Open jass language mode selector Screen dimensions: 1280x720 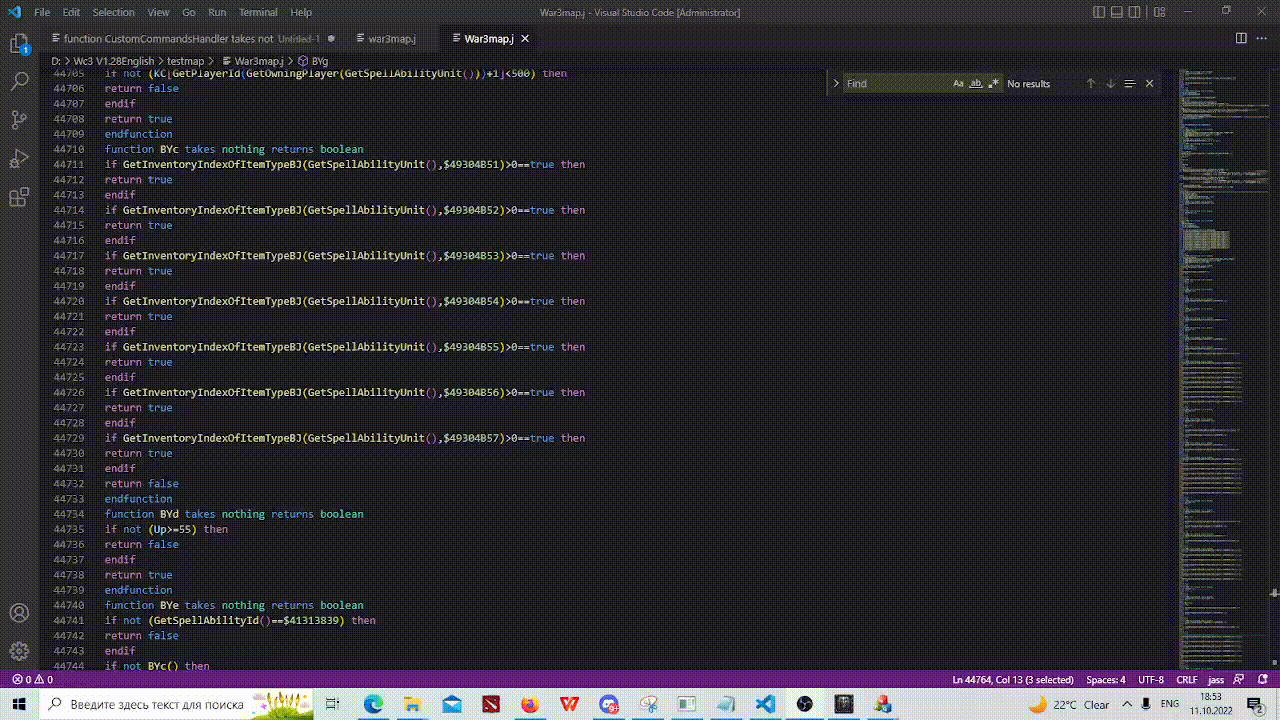point(1216,680)
